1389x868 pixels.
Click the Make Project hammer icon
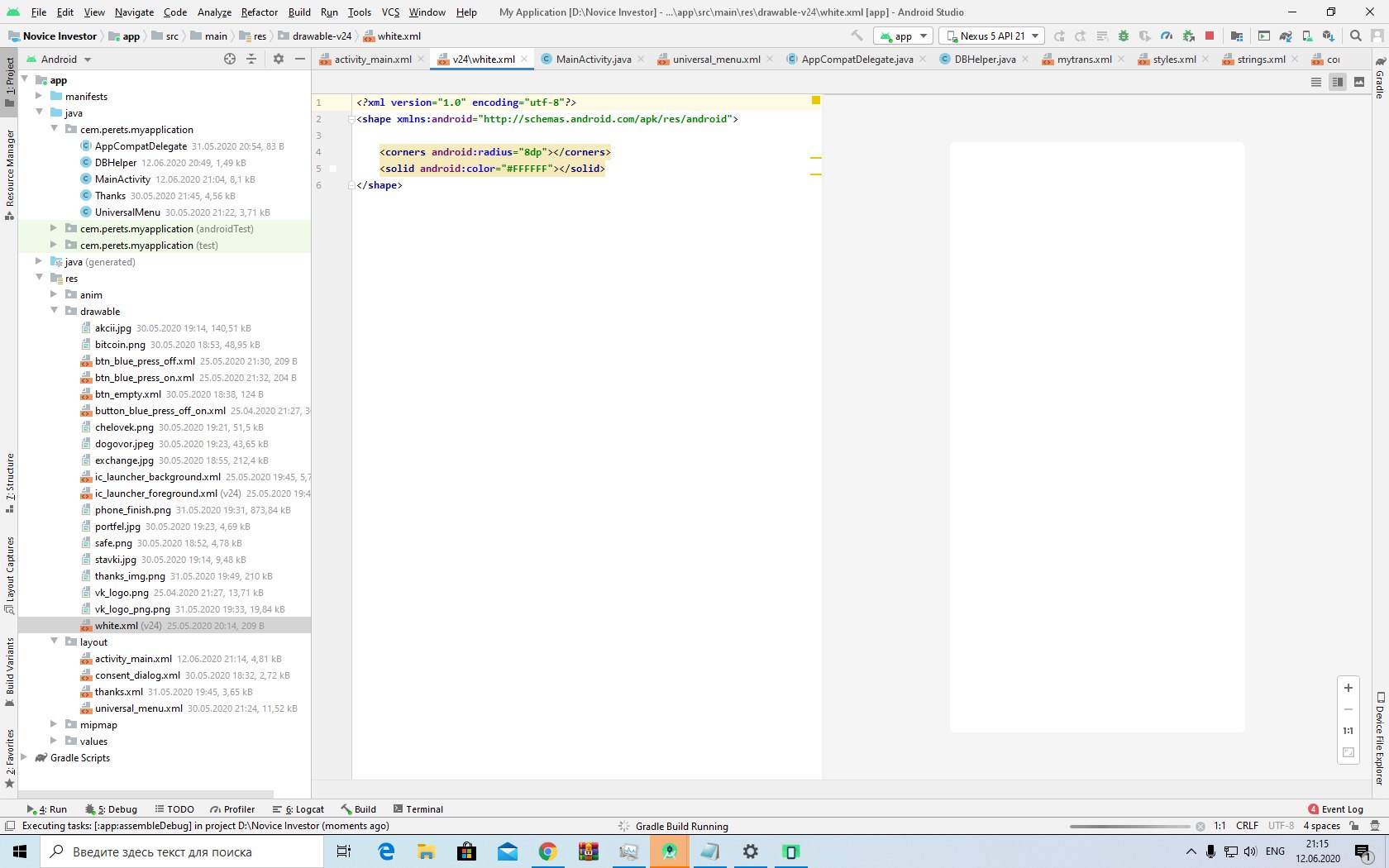pyautogui.click(x=857, y=36)
